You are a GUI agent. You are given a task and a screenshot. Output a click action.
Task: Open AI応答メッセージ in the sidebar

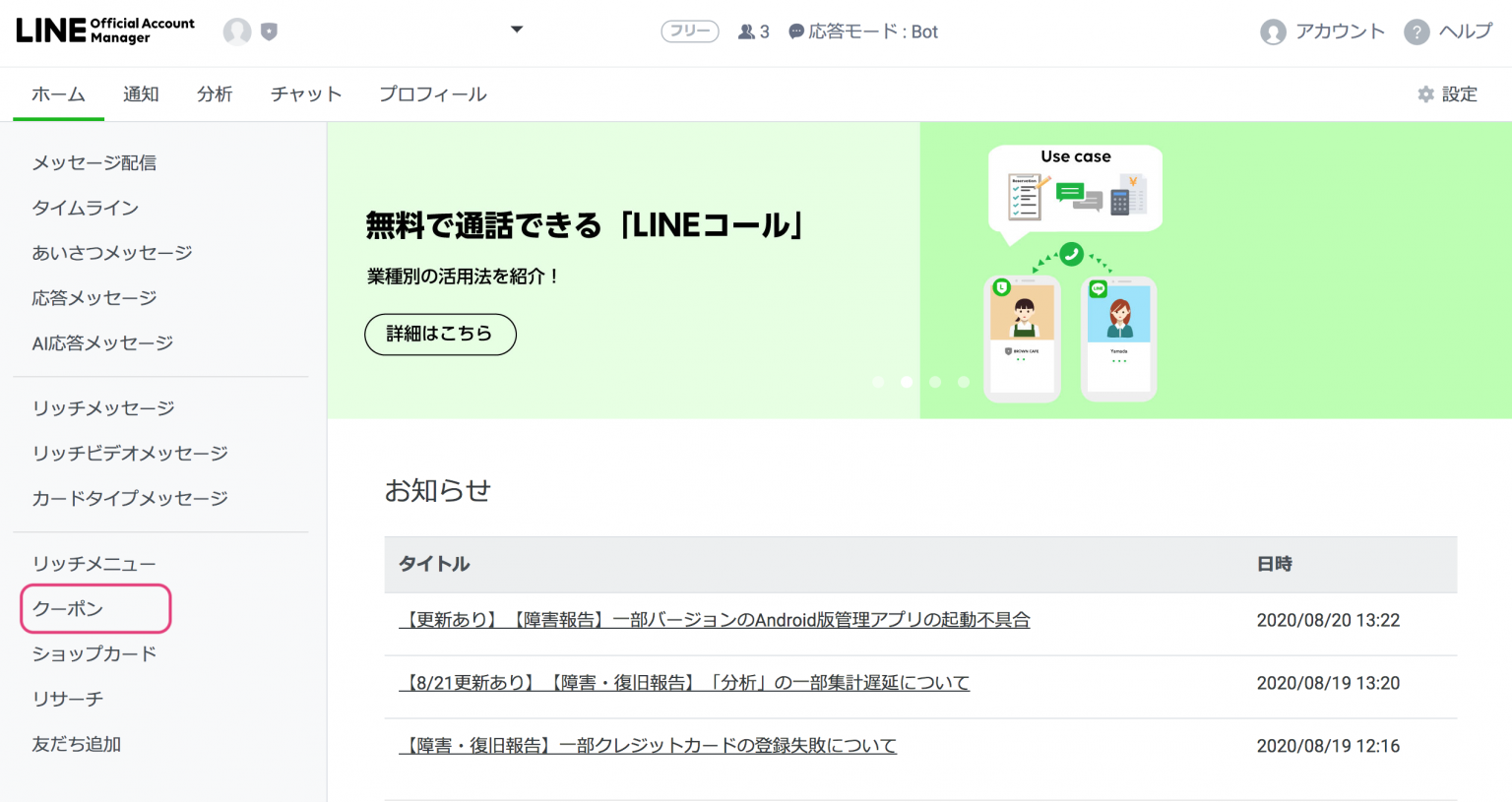point(102,343)
